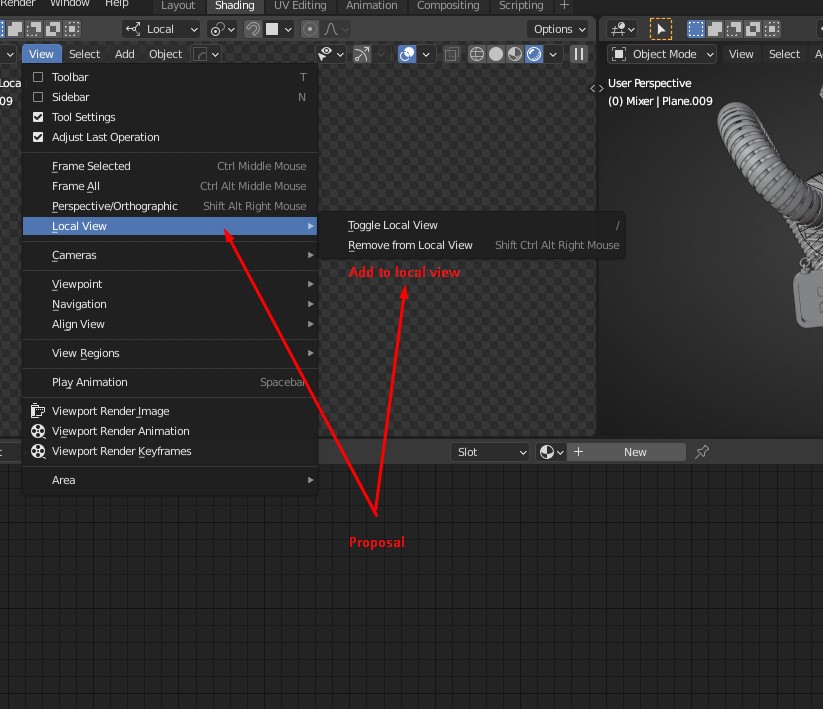
Task: Choose Invert Selection mode in right viewport
Action: pos(753,29)
